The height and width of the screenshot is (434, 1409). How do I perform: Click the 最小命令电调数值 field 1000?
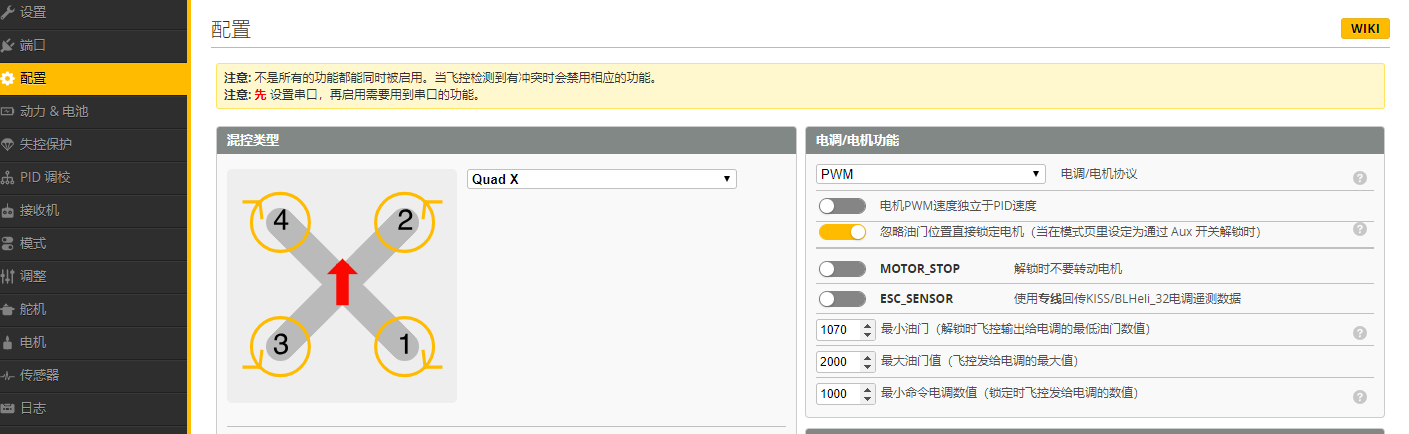[x=845, y=394]
